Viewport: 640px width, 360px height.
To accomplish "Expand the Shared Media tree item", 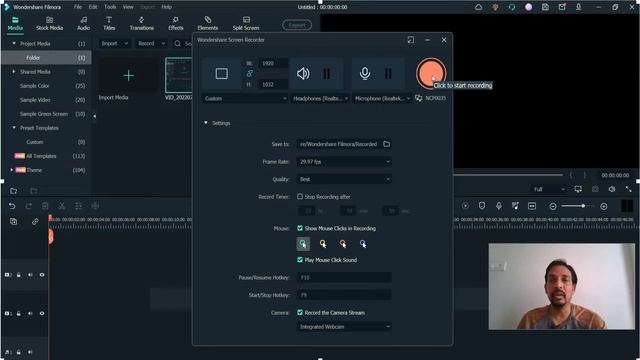I will (x=14, y=71).
